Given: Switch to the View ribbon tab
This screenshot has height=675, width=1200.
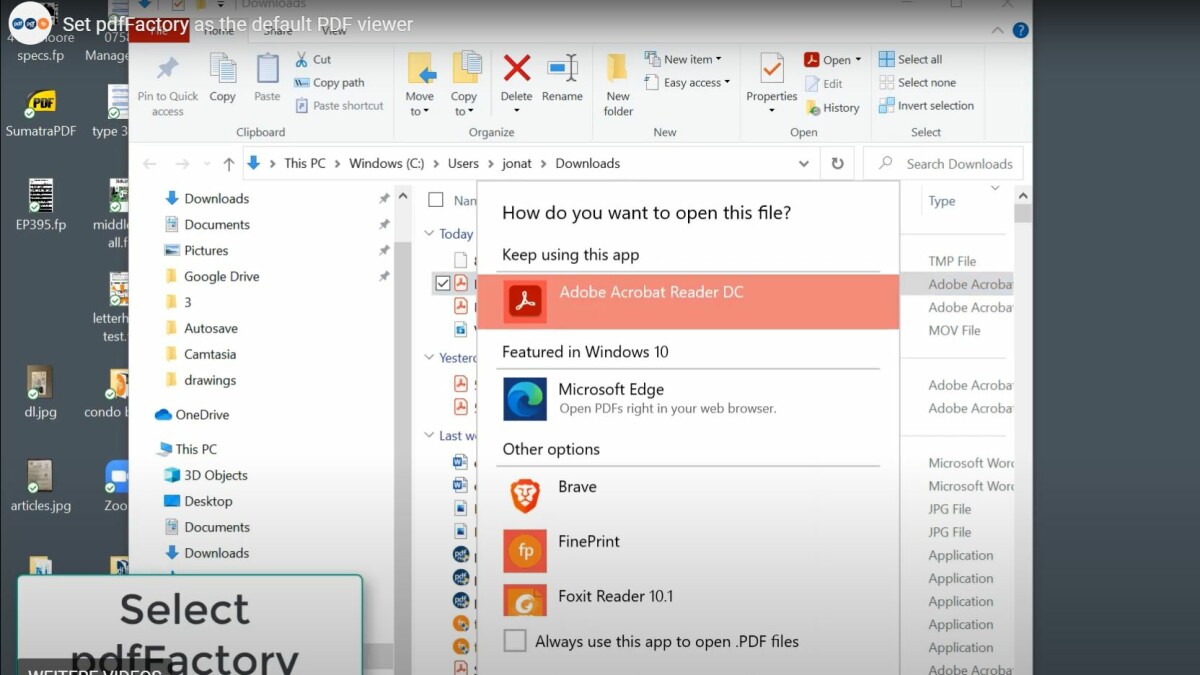Looking at the screenshot, I should [x=334, y=30].
